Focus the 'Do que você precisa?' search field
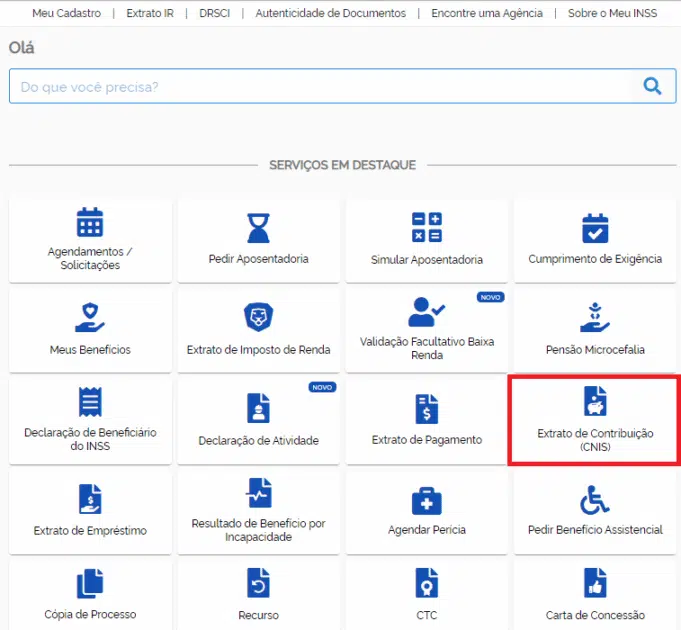The height and width of the screenshot is (630, 681). click(x=342, y=86)
